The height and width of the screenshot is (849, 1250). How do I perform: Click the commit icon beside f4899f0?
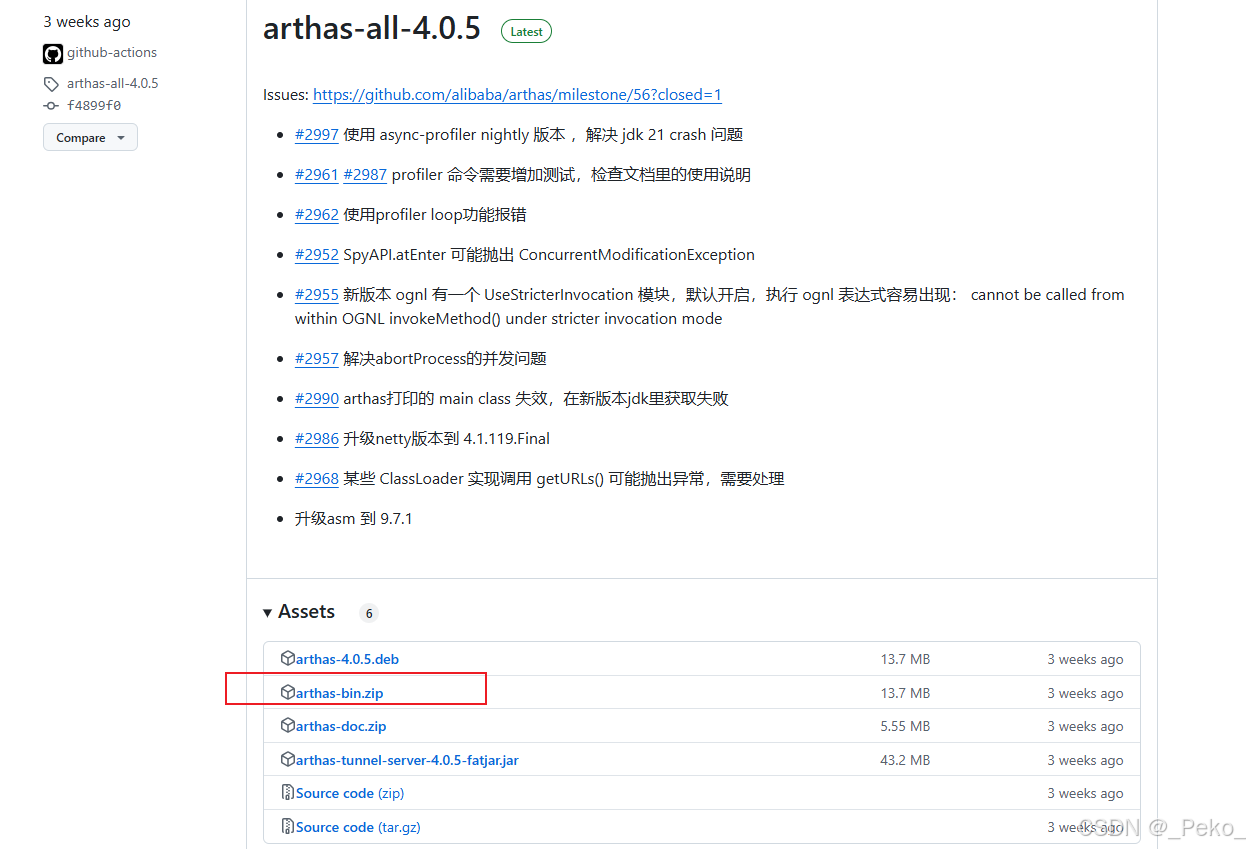pyautogui.click(x=51, y=105)
